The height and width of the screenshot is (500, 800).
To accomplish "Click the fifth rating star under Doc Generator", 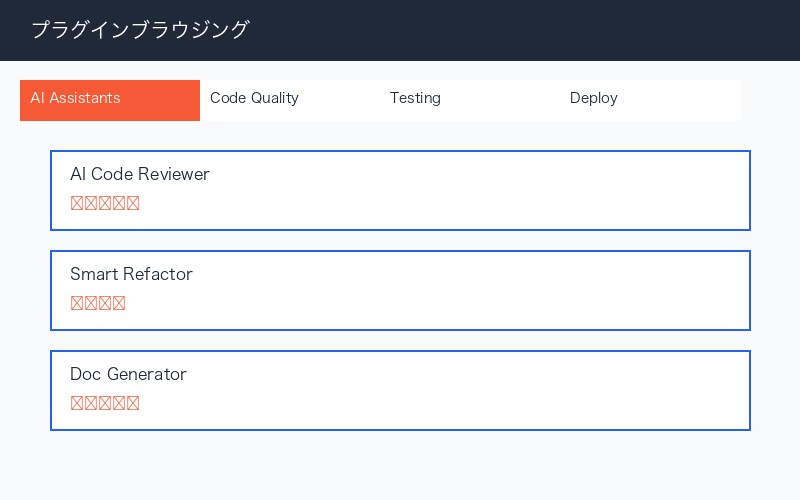I will click(133, 403).
